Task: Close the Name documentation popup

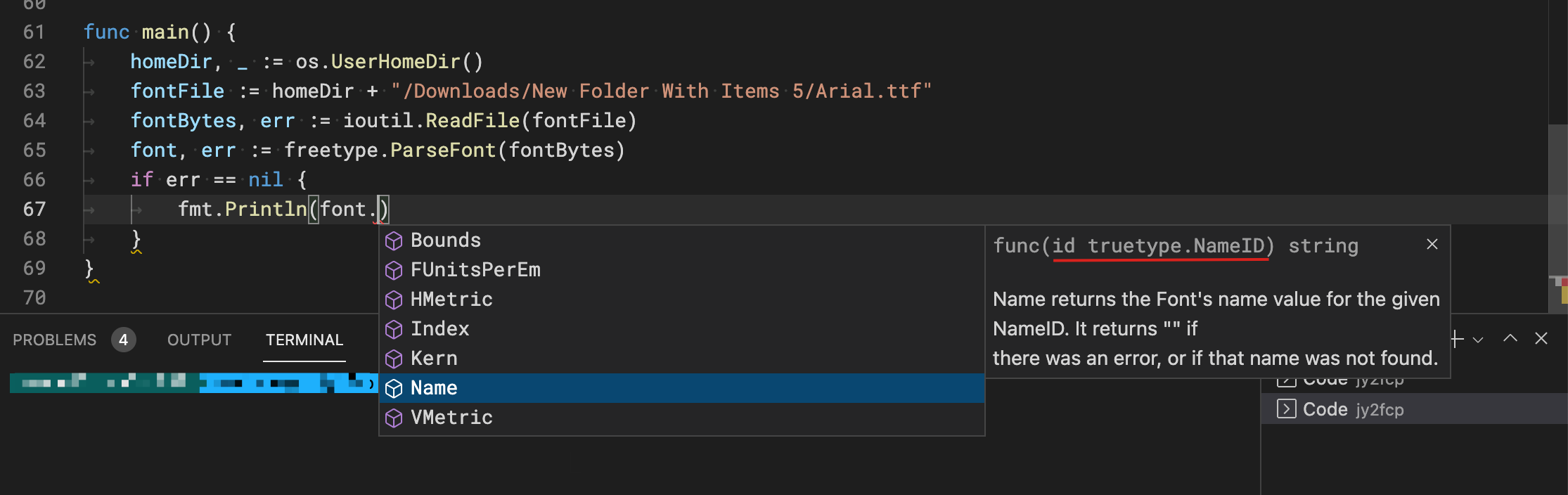Action: pyautogui.click(x=1432, y=244)
